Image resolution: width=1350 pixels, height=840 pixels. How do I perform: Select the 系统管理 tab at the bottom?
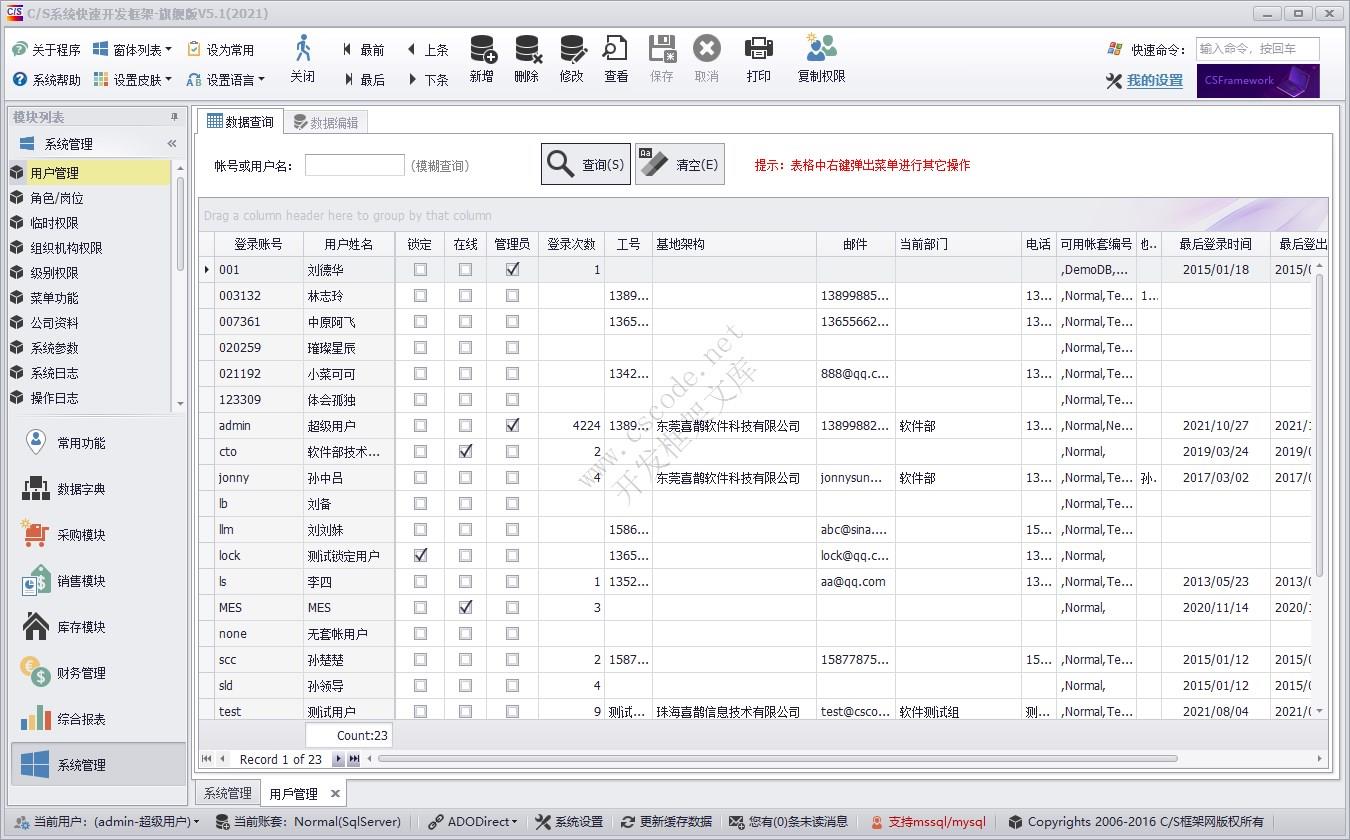(x=226, y=791)
